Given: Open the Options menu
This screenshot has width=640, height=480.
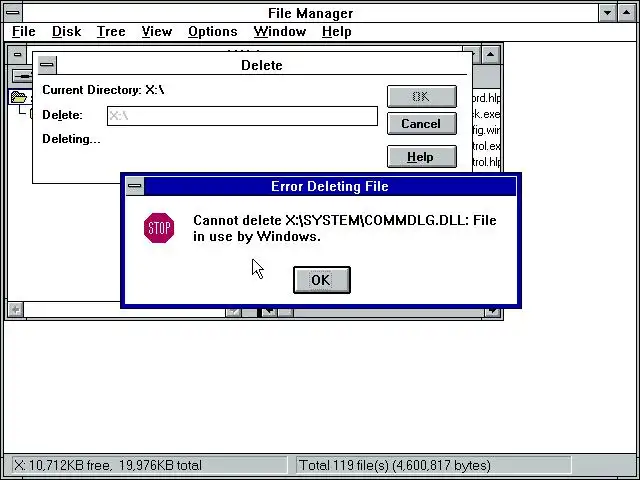Looking at the screenshot, I should [x=213, y=31].
